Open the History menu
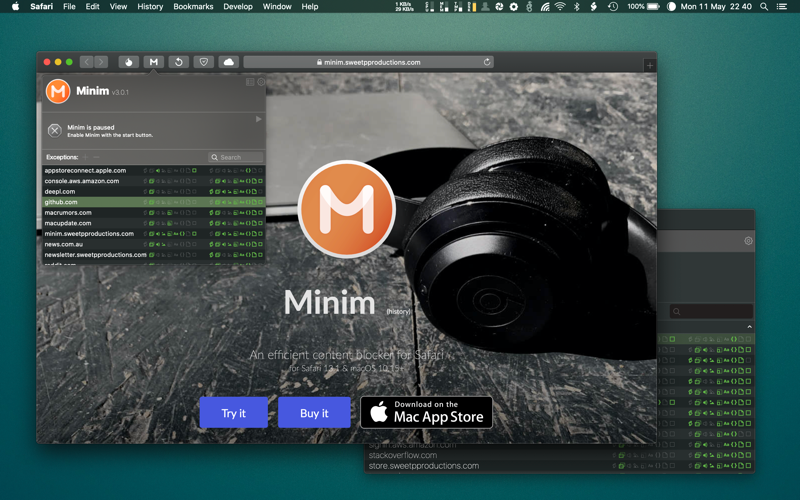This screenshot has height=500, width=800. [x=150, y=6]
